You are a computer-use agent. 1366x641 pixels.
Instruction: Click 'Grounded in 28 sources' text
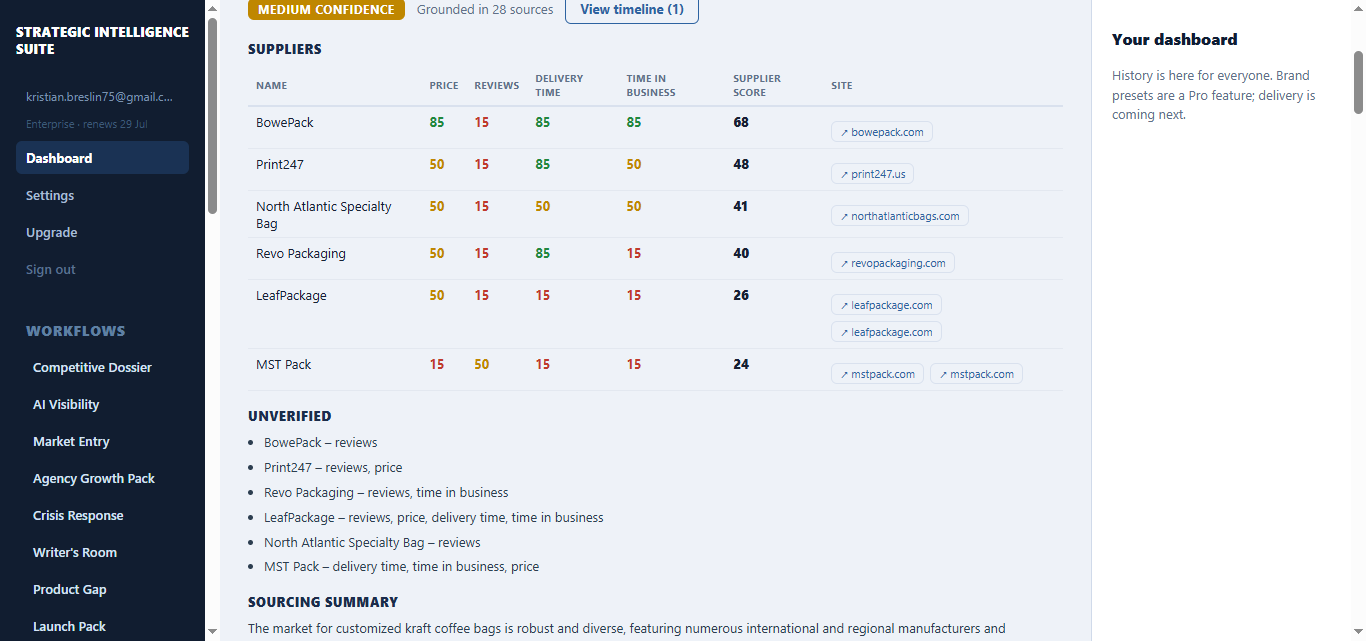[x=485, y=10]
